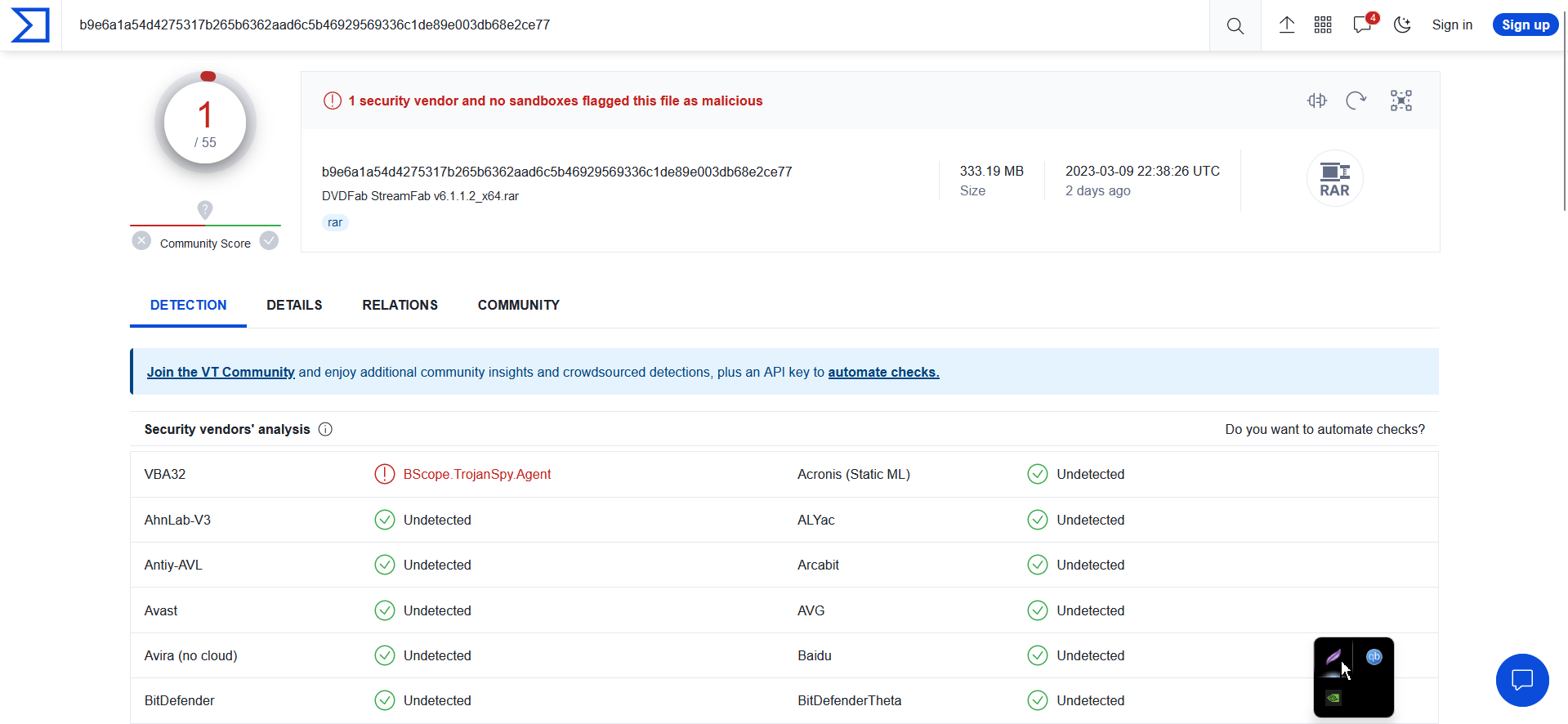The width and height of the screenshot is (1568, 724).
Task: Click the search magnifier icon
Action: (1235, 25)
